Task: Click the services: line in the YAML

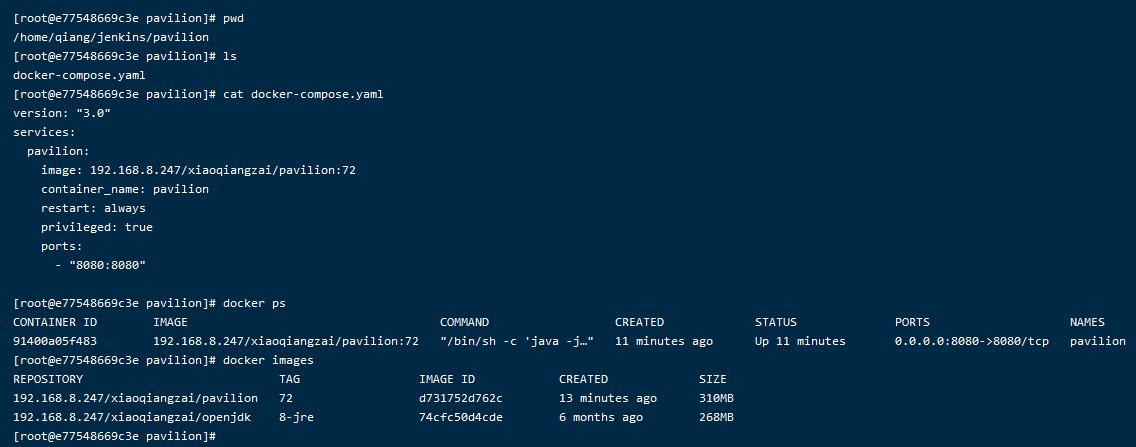Action: point(45,132)
